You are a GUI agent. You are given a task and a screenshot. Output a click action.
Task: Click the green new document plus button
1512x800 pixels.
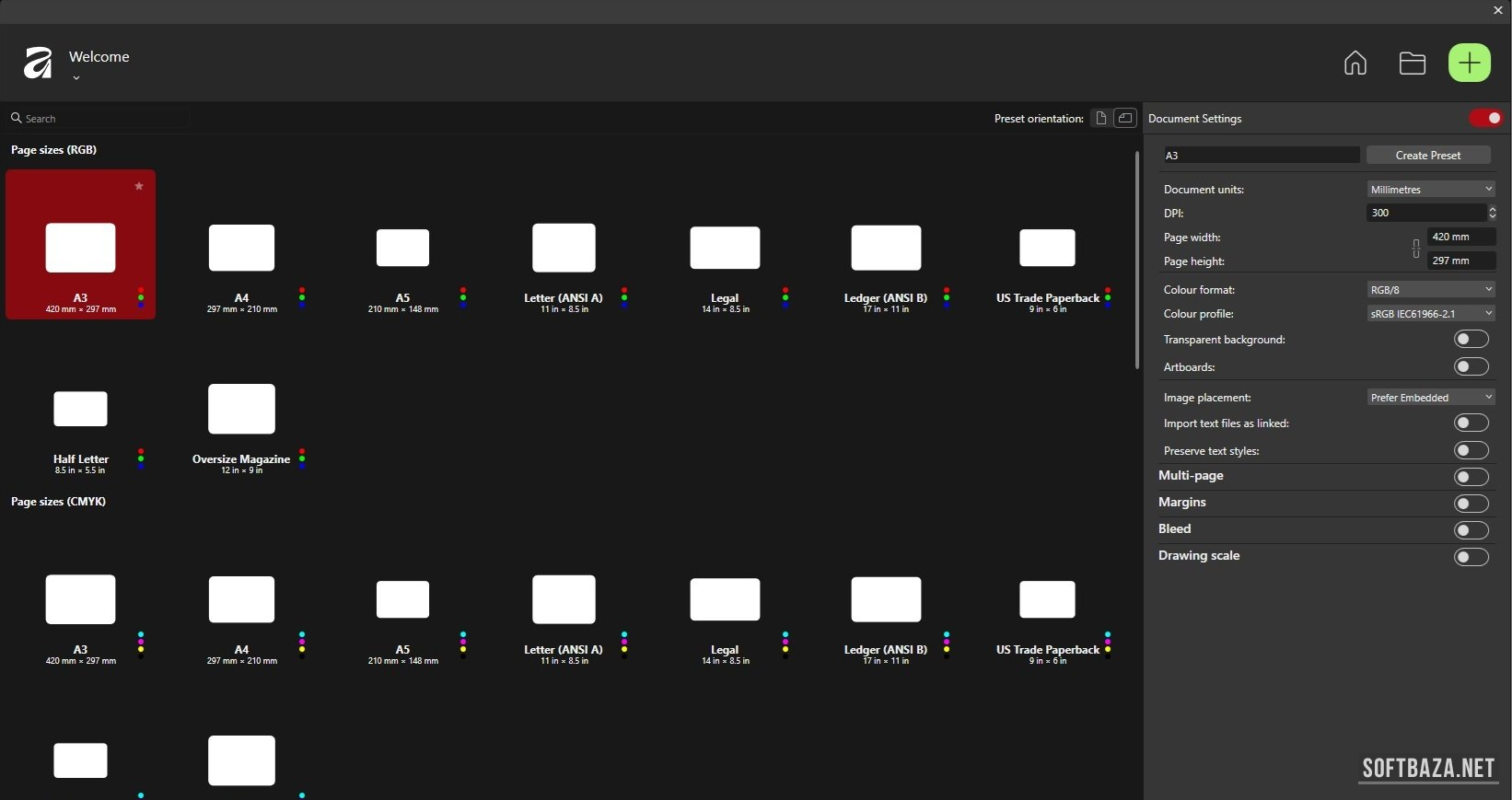point(1469,63)
